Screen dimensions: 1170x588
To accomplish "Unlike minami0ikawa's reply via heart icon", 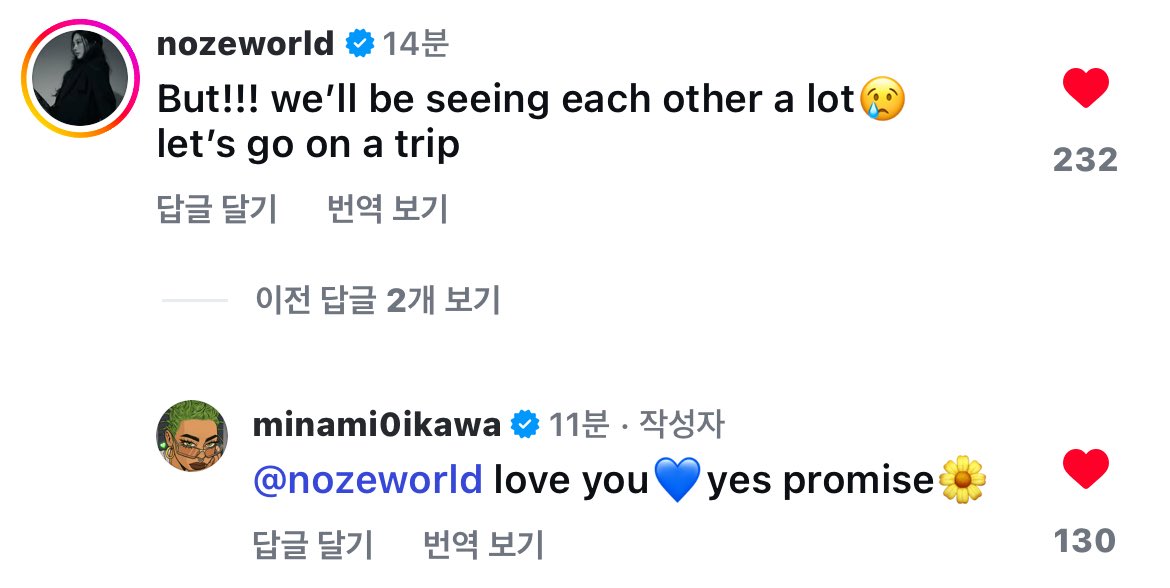I will click(1086, 469).
